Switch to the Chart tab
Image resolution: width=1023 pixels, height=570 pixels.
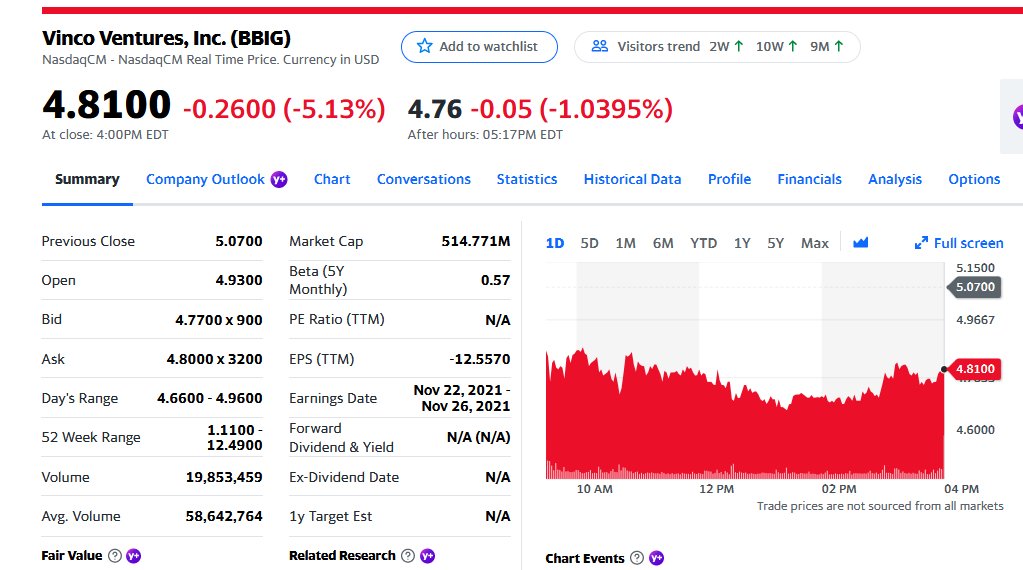[332, 179]
